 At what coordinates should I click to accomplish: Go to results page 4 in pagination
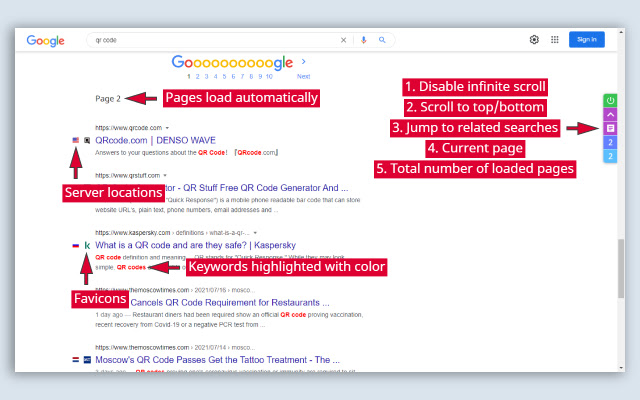pyautogui.click(x=215, y=76)
